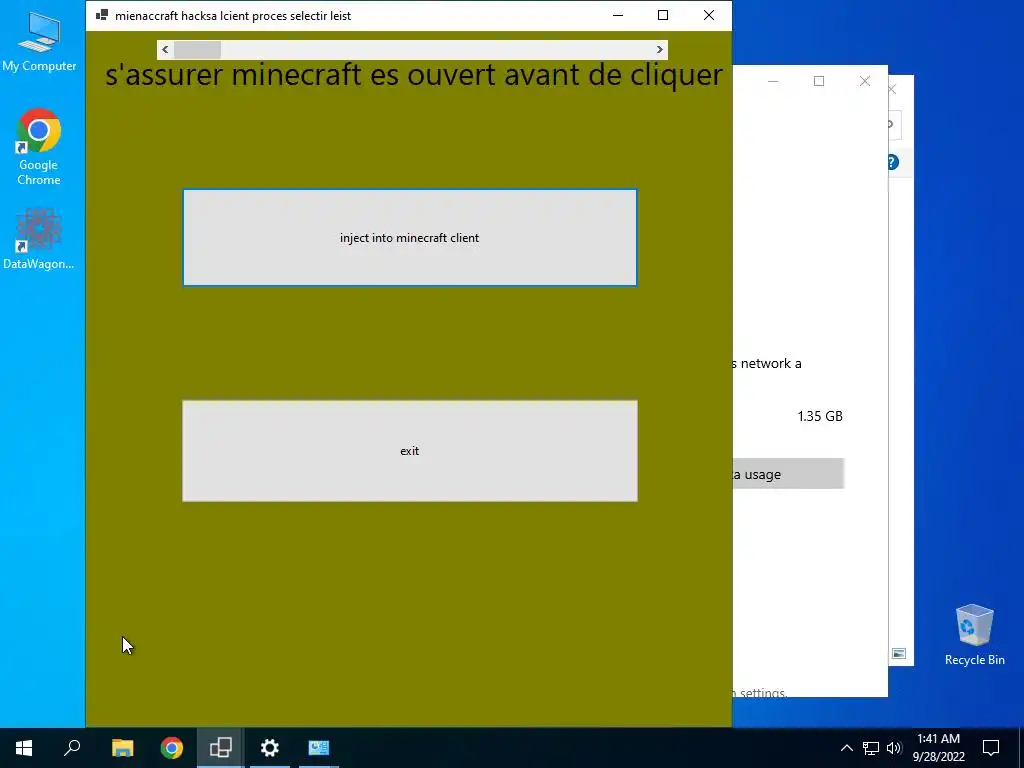Open the taskbar clock and date

938,748
